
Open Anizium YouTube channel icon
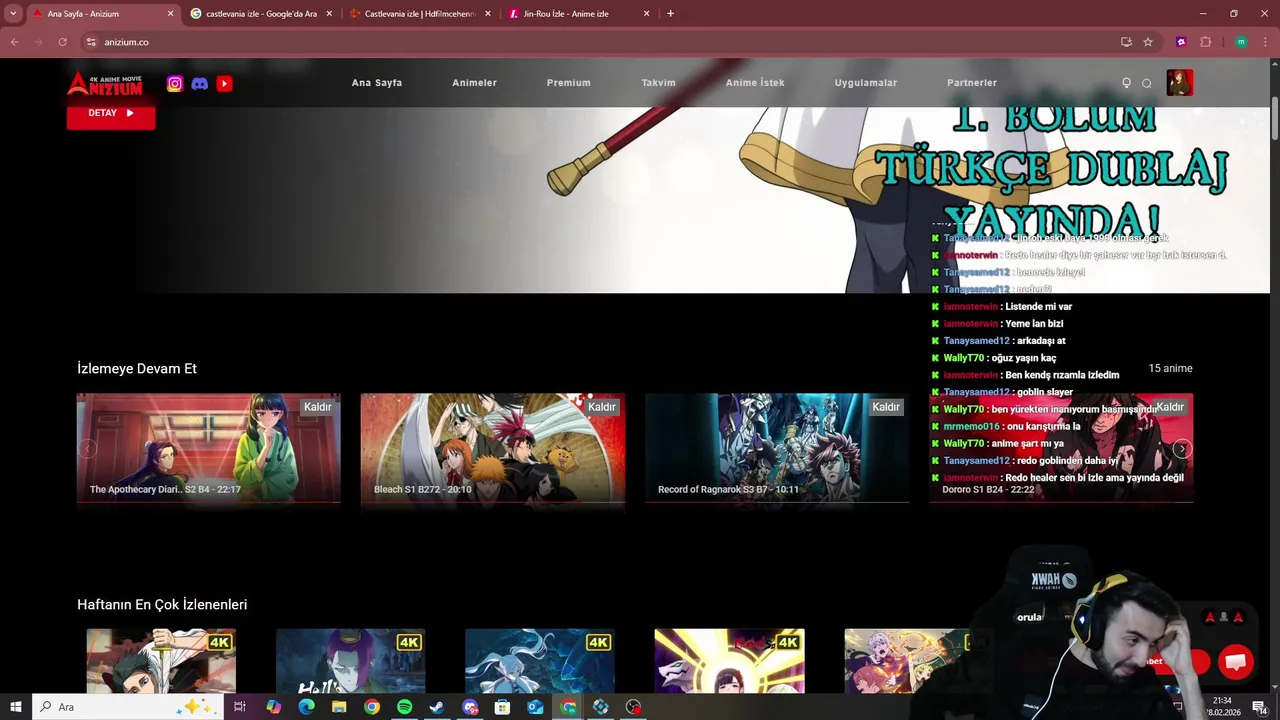[x=224, y=84]
